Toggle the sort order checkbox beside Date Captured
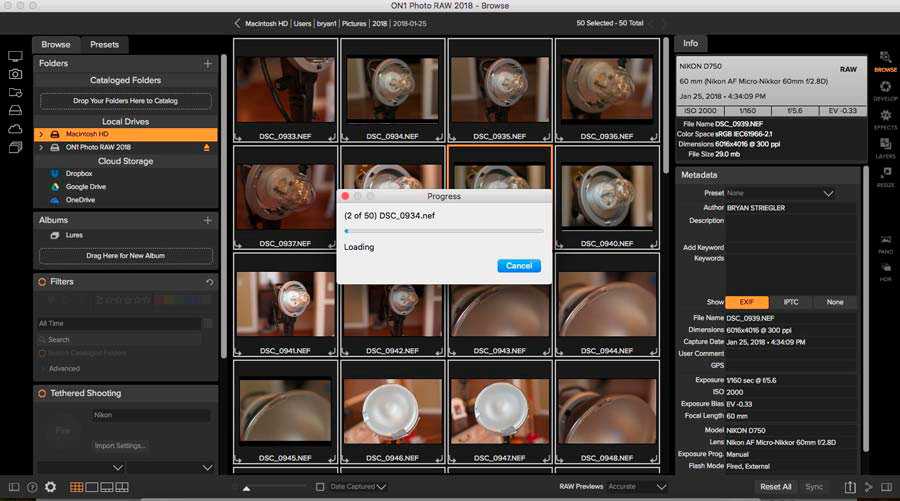This screenshot has width=900, height=501. coord(320,487)
